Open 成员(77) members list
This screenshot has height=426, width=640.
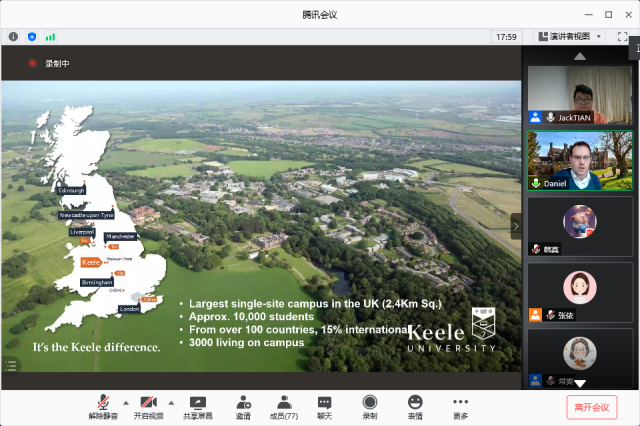[x=284, y=407]
